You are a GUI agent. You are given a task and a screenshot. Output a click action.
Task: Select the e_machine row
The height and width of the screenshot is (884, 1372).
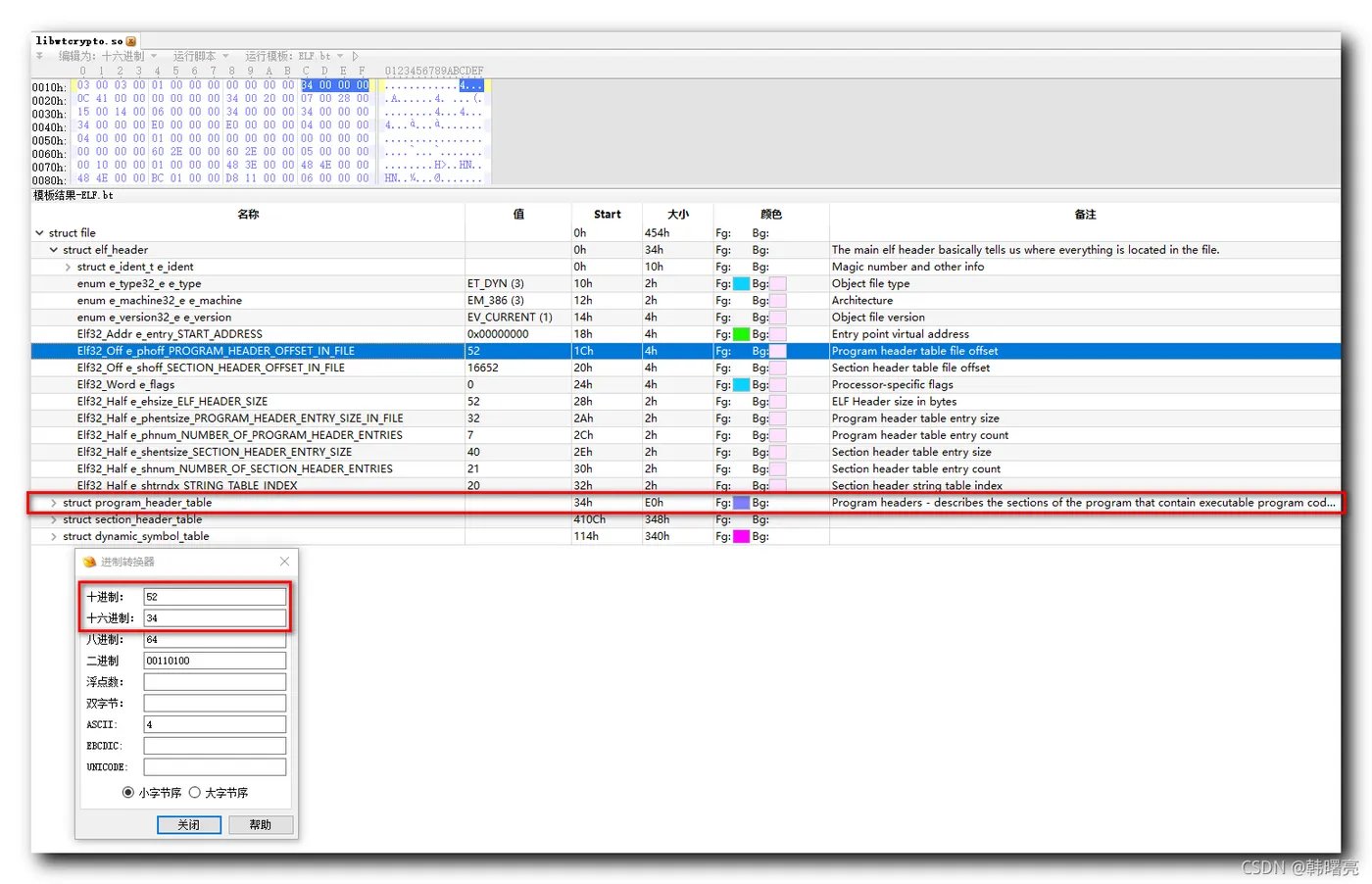click(x=686, y=300)
